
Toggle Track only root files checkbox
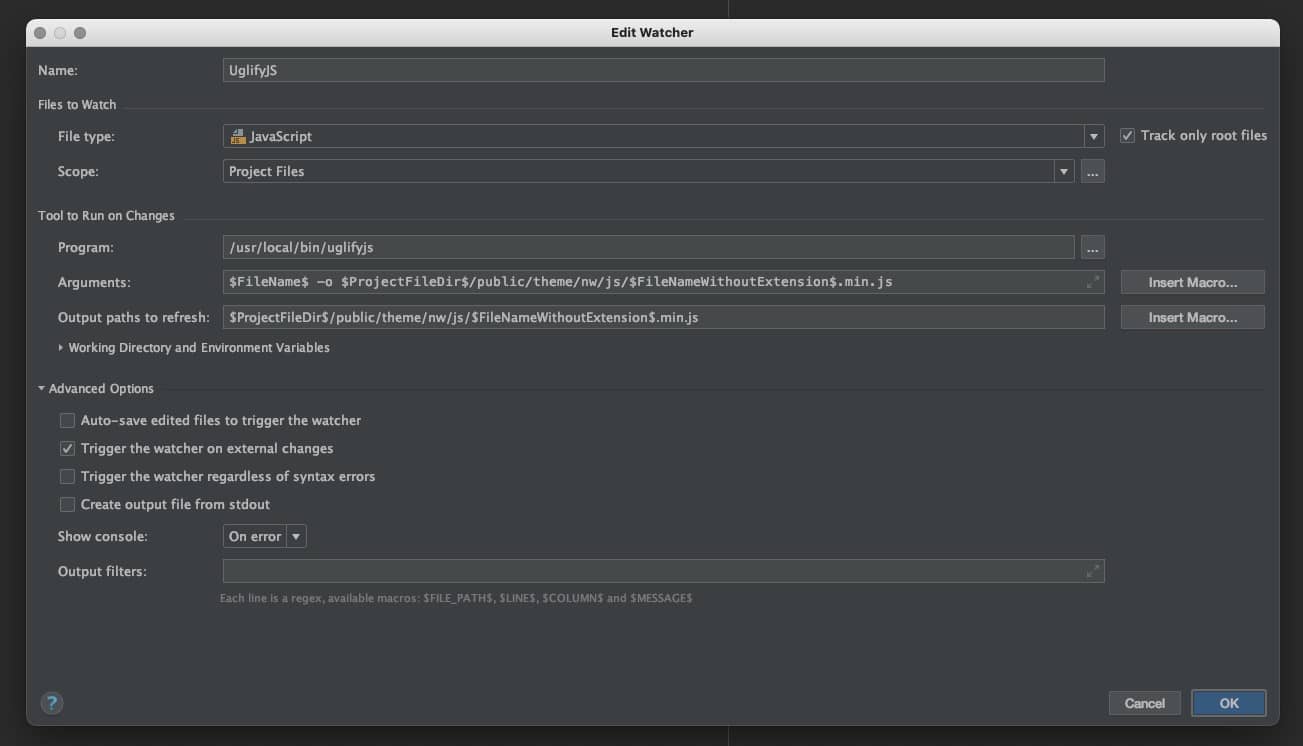coord(1127,136)
